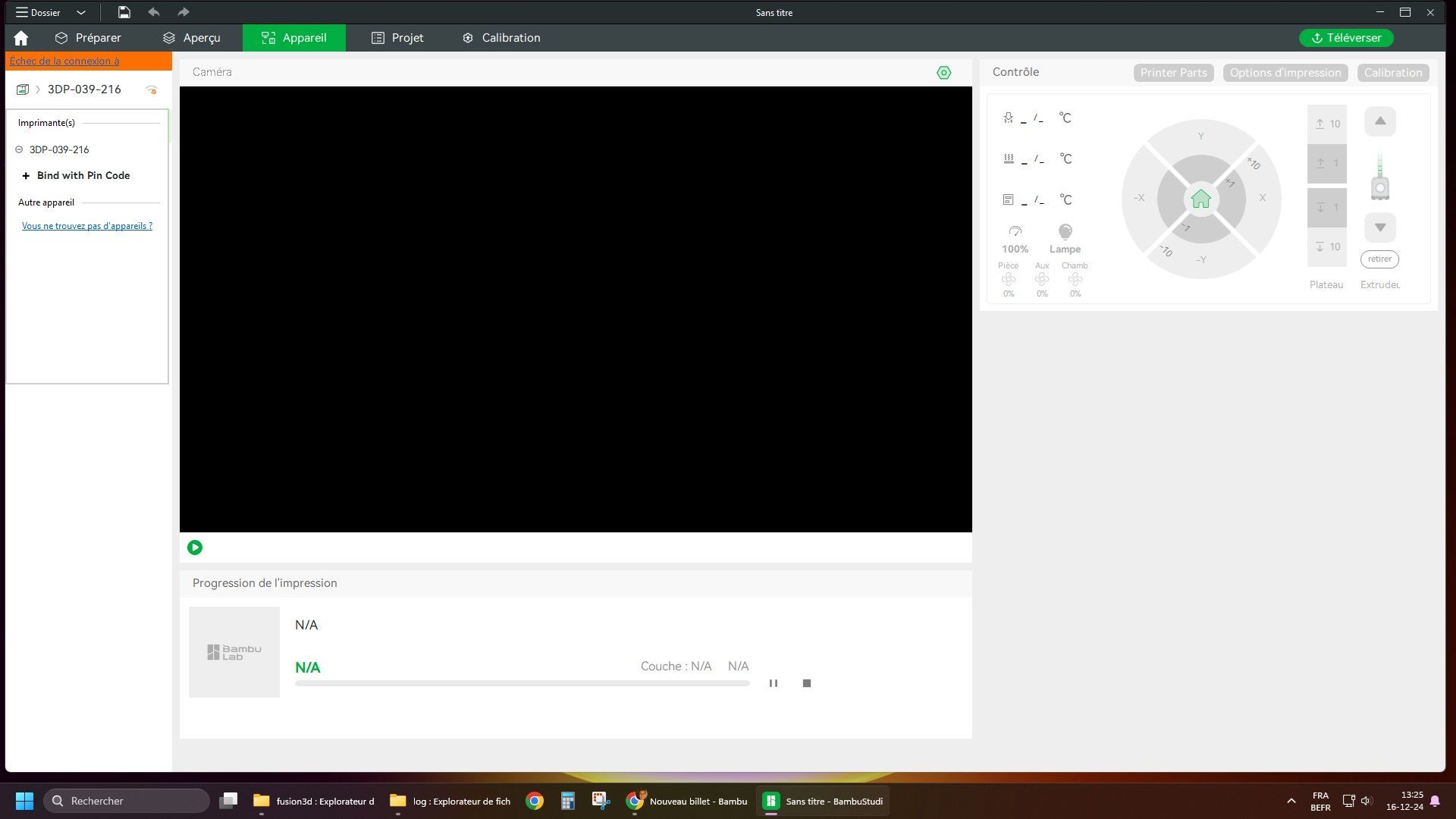Stop the print with square icon
Screen dimensions: 1456x819
[x=806, y=683]
